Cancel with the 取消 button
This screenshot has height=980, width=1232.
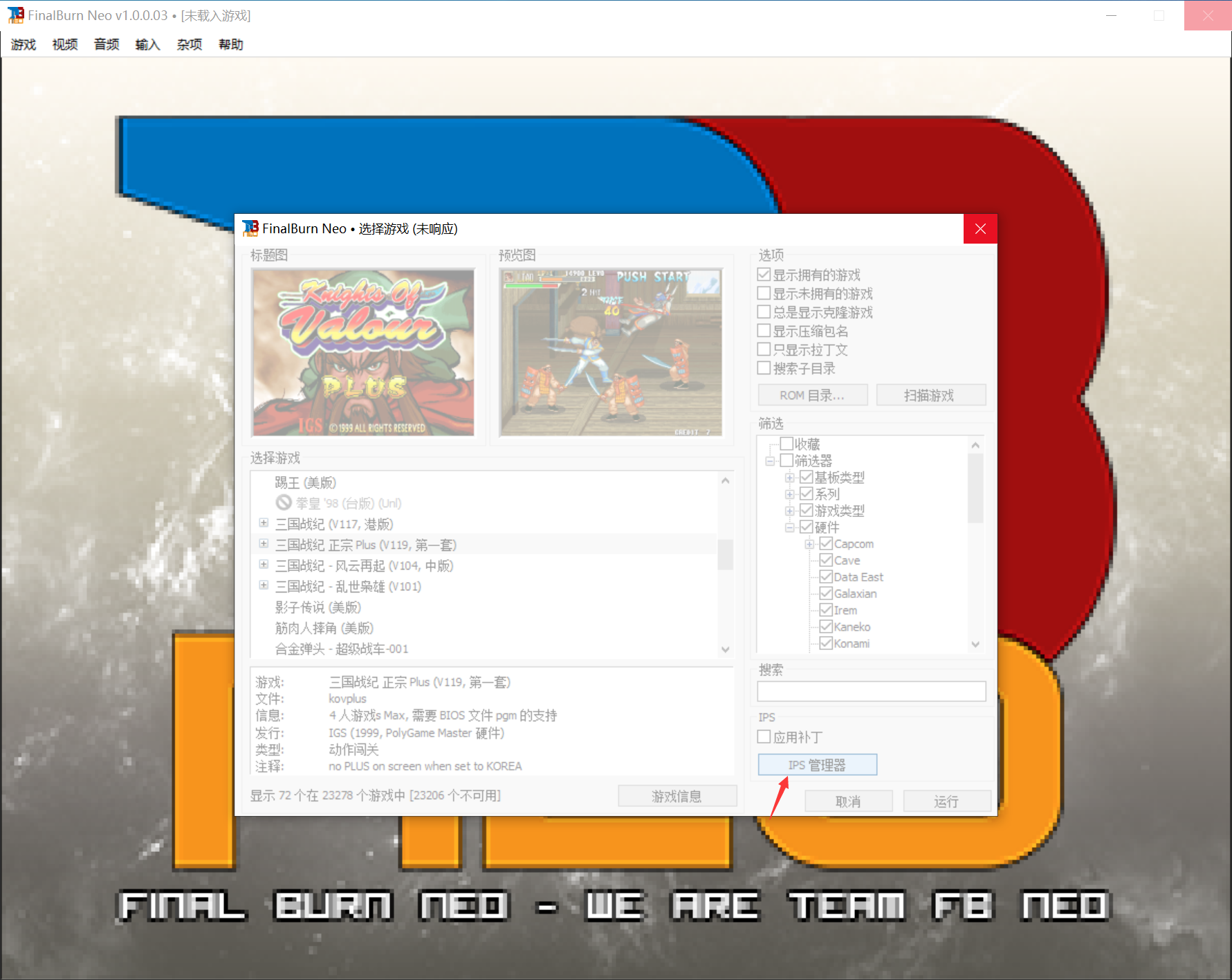coord(849,801)
